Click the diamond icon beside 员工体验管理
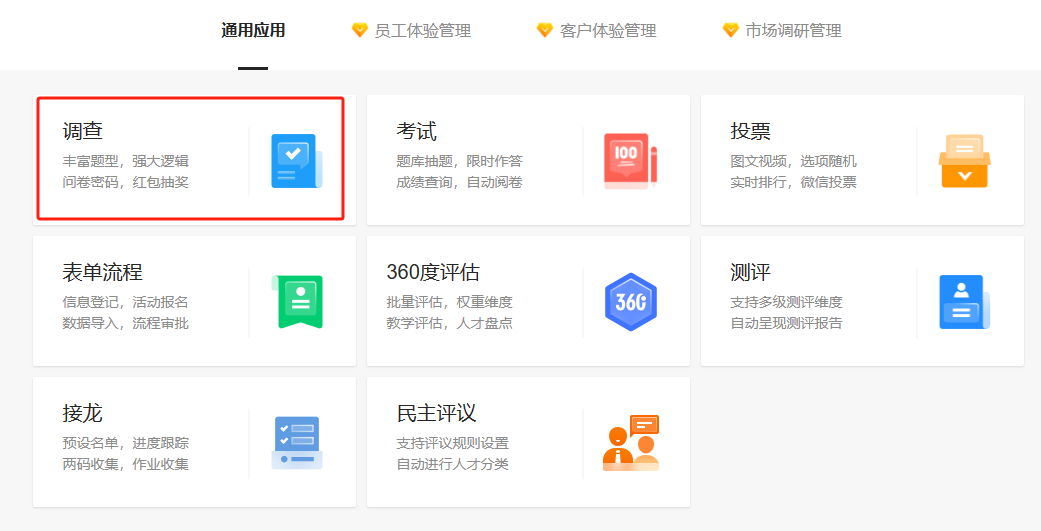This screenshot has width=1041, height=531. pyautogui.click(x=359, y=31)
